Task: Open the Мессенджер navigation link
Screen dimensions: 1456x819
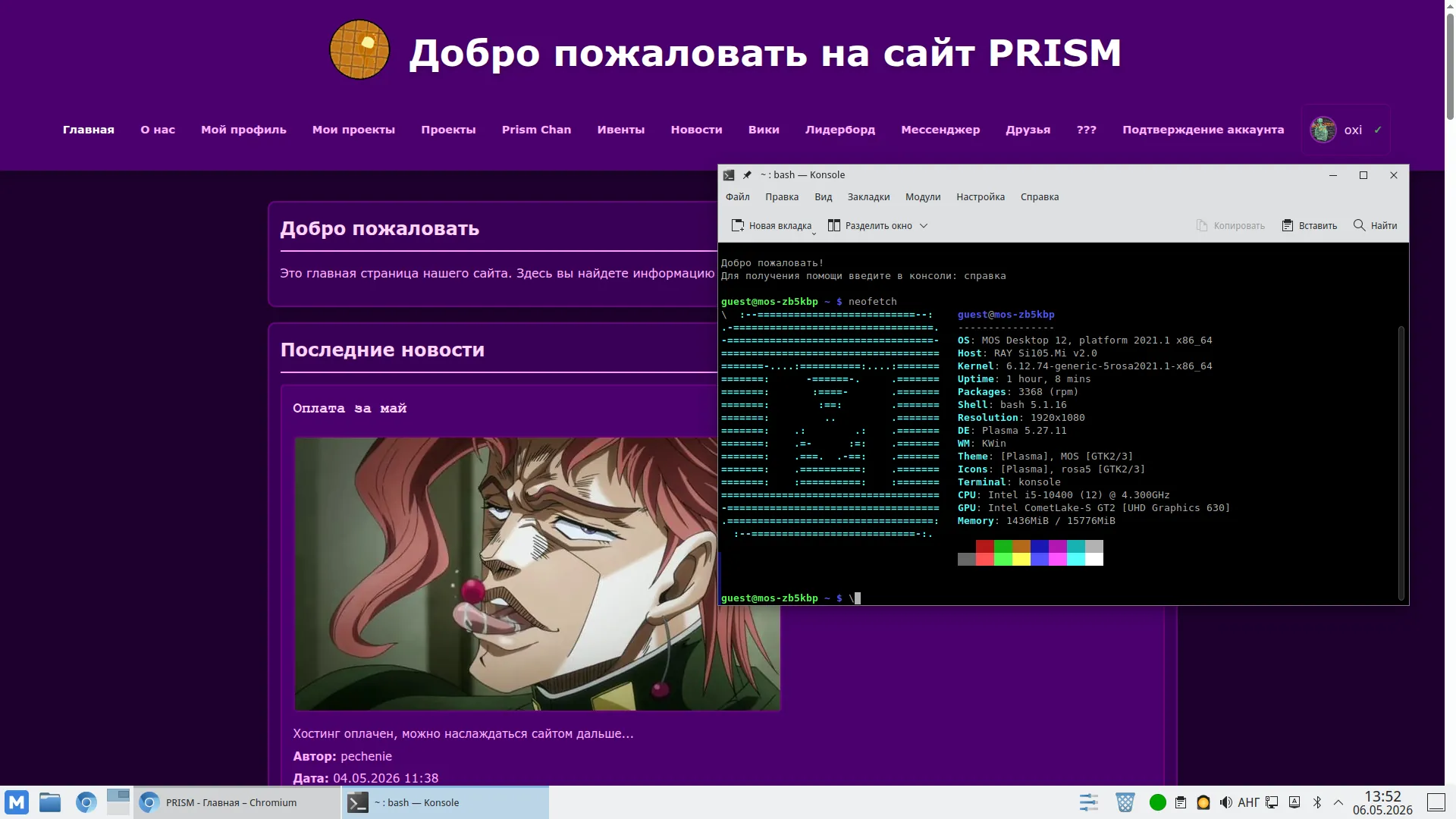Action: coord(940,130)
